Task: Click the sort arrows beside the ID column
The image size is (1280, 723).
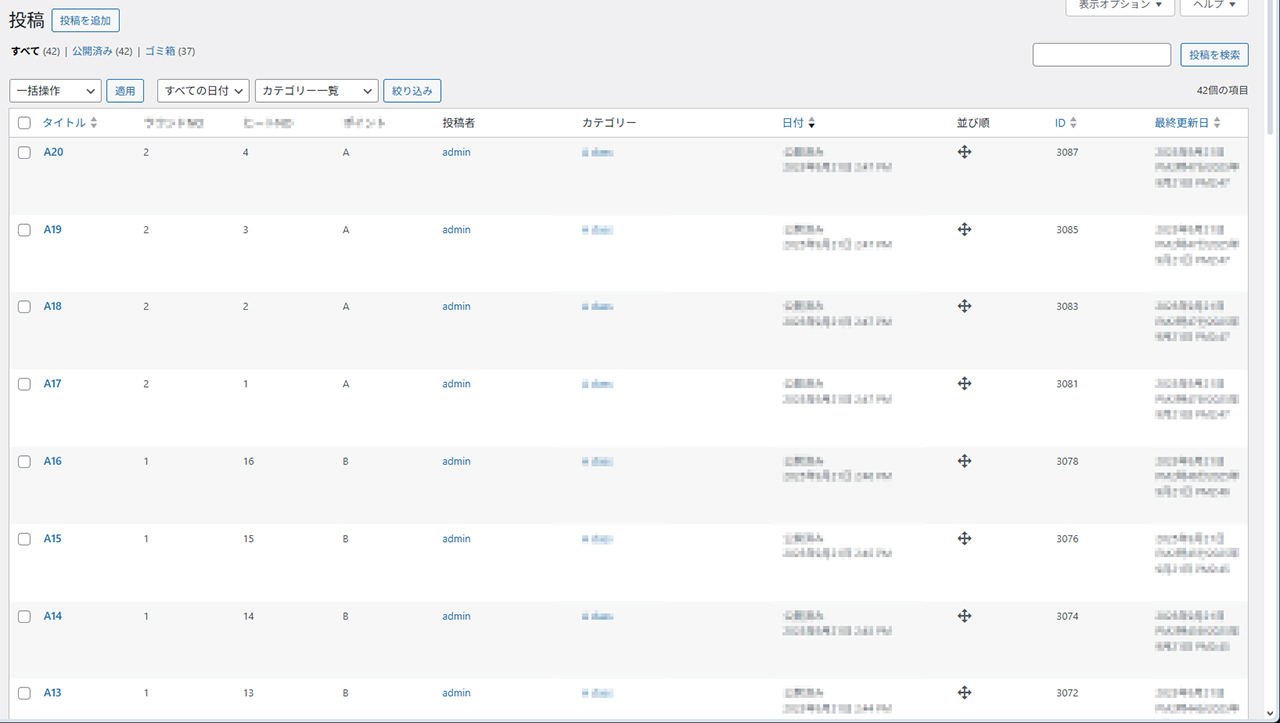Action: [1073, 123]
